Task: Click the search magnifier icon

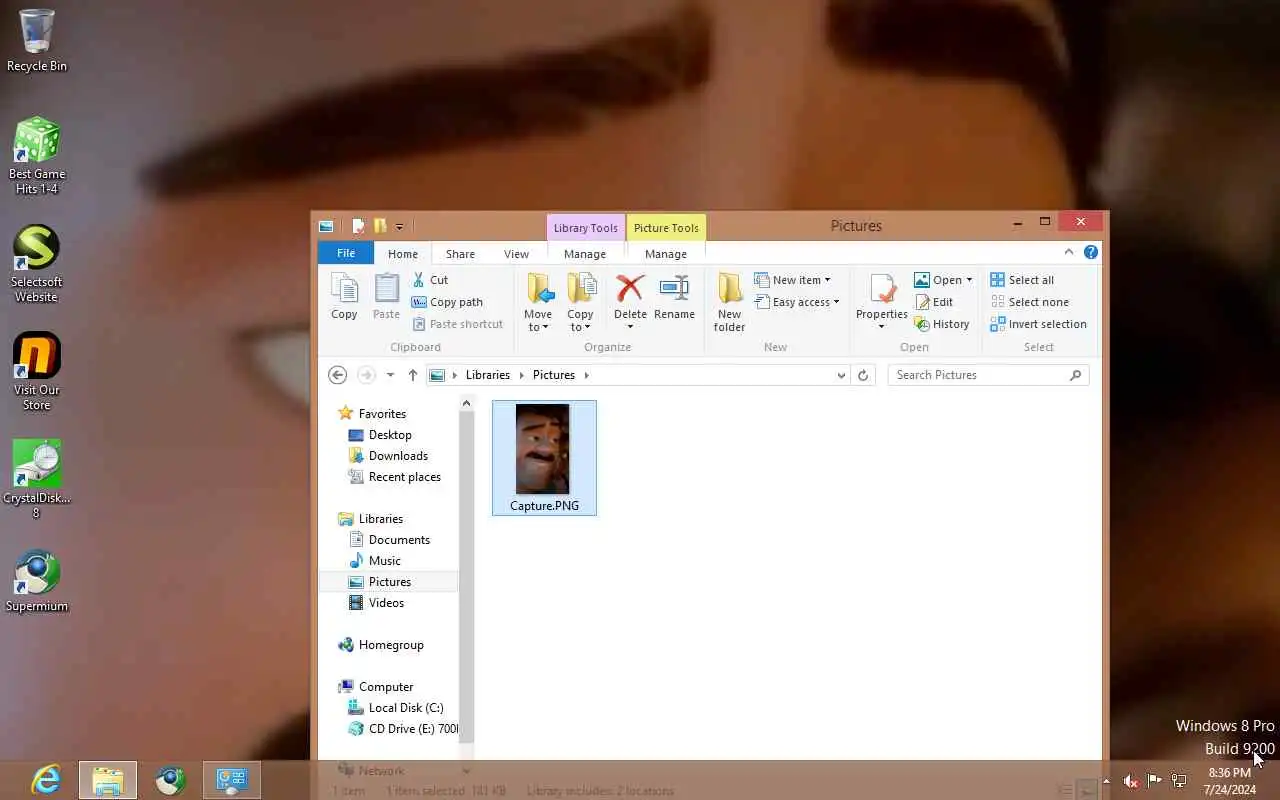Action: click(1075, 375)
